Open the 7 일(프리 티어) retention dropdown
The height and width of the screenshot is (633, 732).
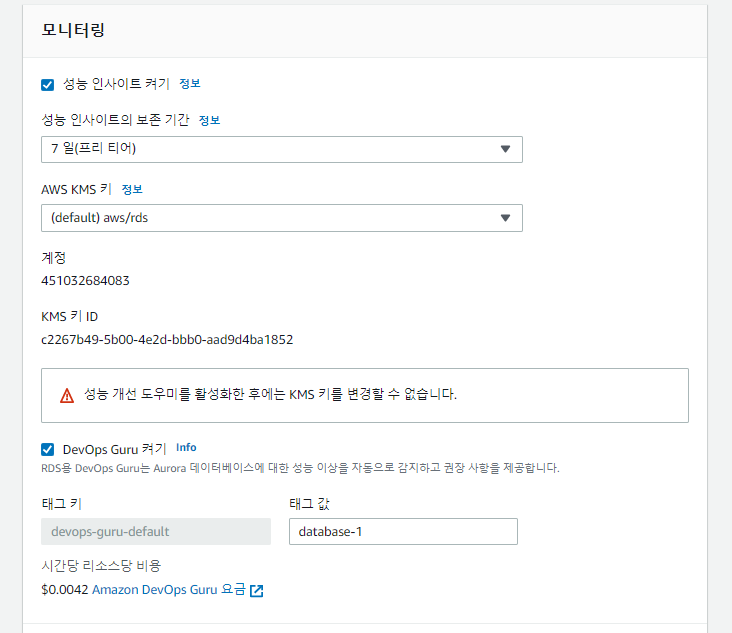tap(282, 149)
